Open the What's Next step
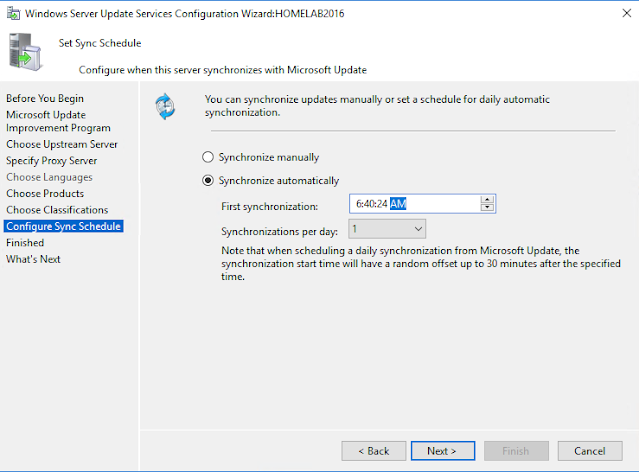639x472 pixels. coord(33,259)
